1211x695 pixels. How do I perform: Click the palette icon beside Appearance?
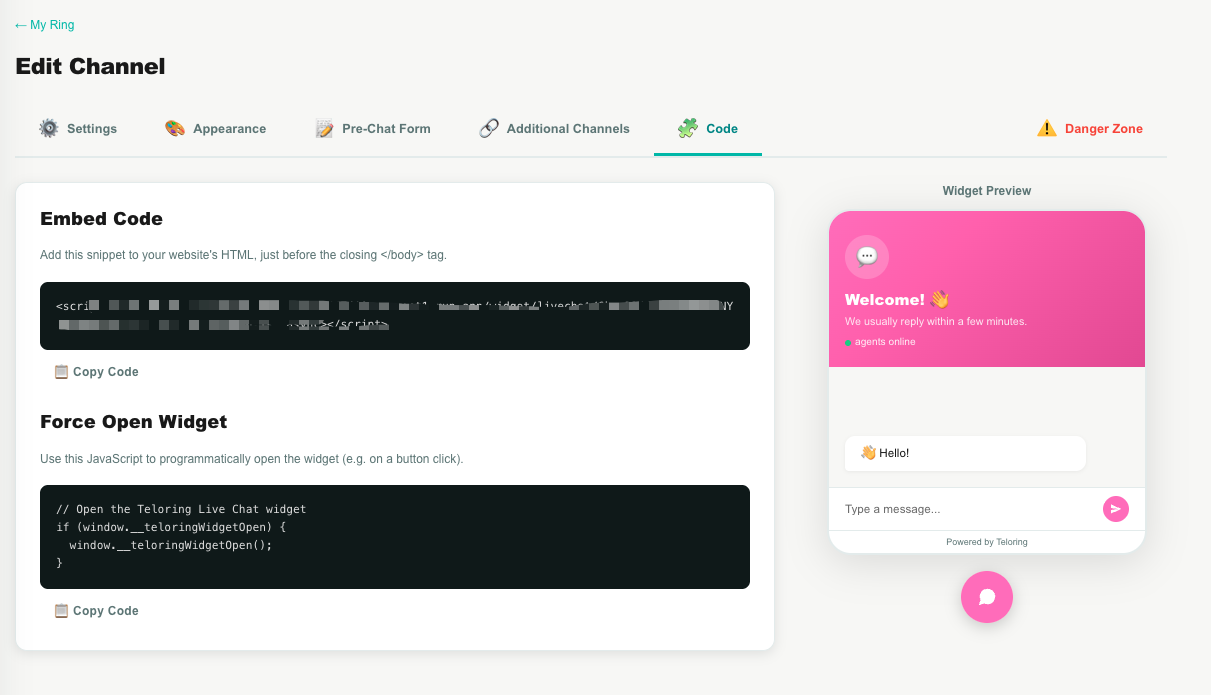[x=175, y=128]
